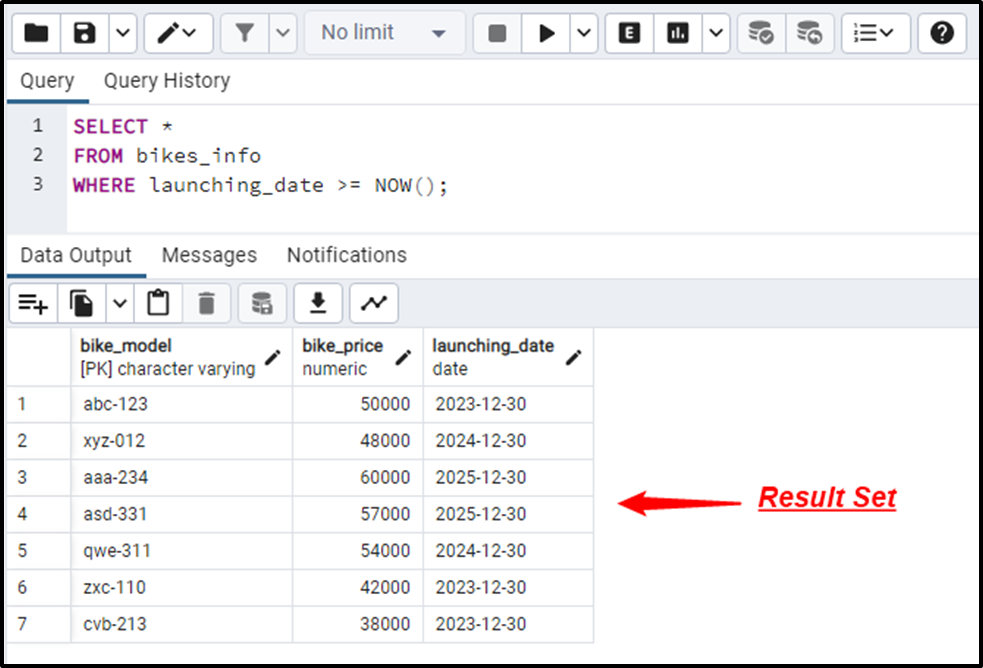Open the graph visualizer

(373, 303)
